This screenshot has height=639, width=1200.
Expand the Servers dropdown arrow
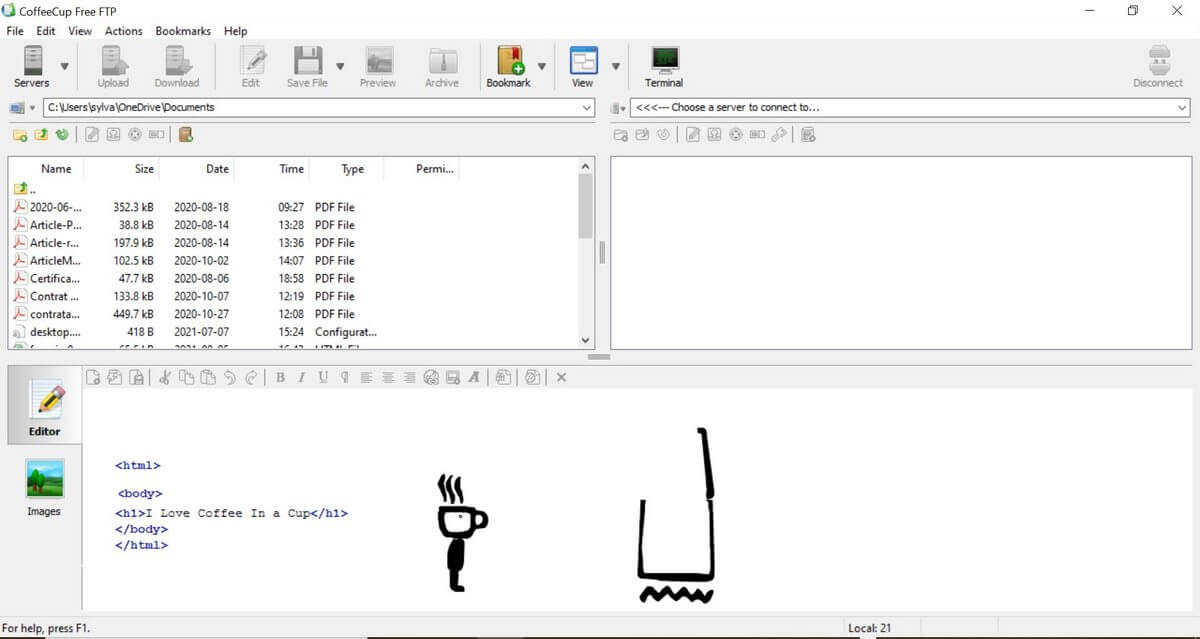tap(65, 67)
